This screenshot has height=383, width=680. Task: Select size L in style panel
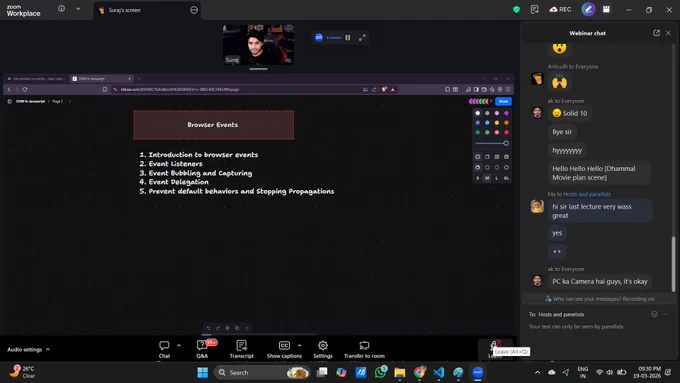(497, 178)
